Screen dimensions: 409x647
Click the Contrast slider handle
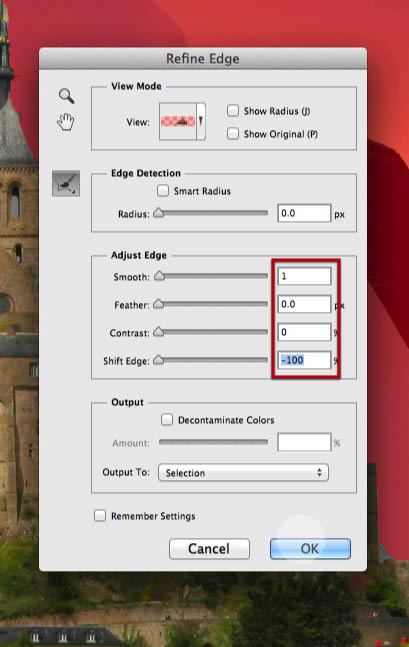[x=158, y=332]
